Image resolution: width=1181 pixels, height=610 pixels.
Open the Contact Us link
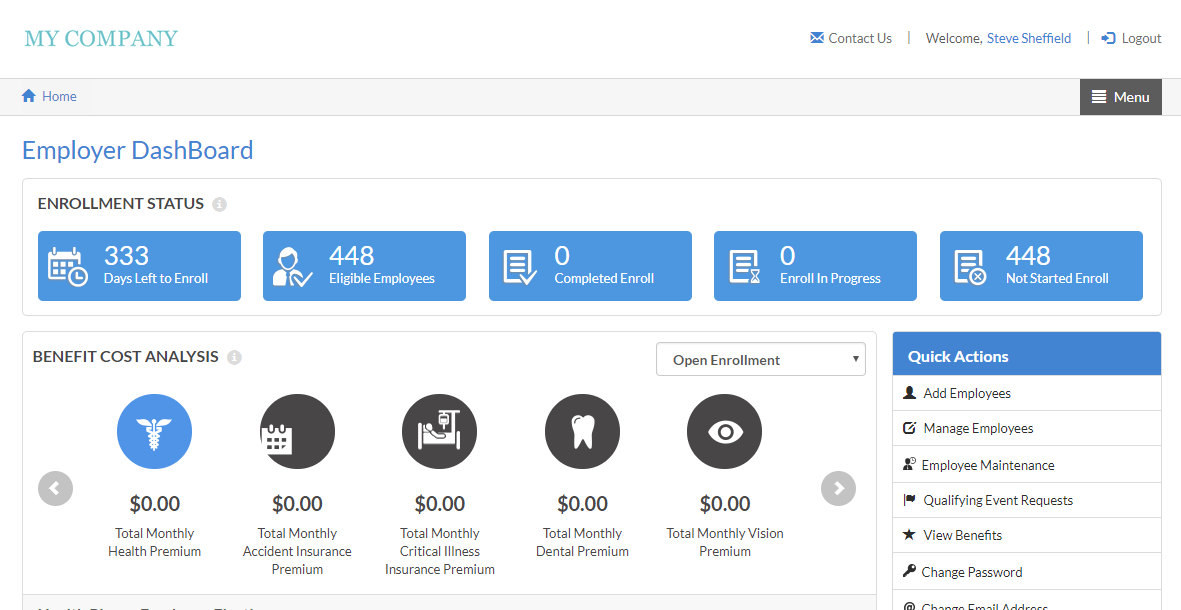click(851, 38)
